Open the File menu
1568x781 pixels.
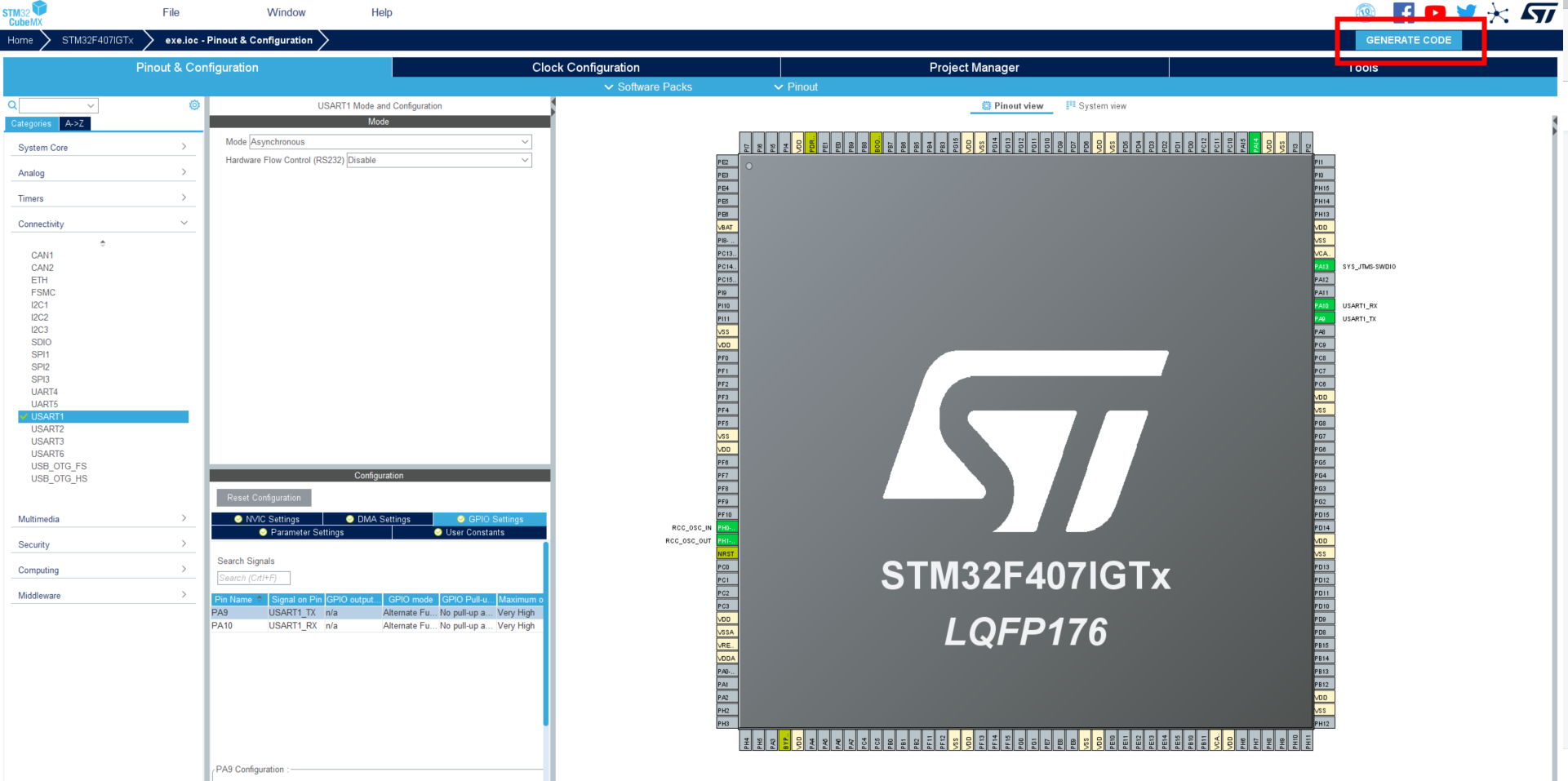pyautogui.click(x=171, y=12)
